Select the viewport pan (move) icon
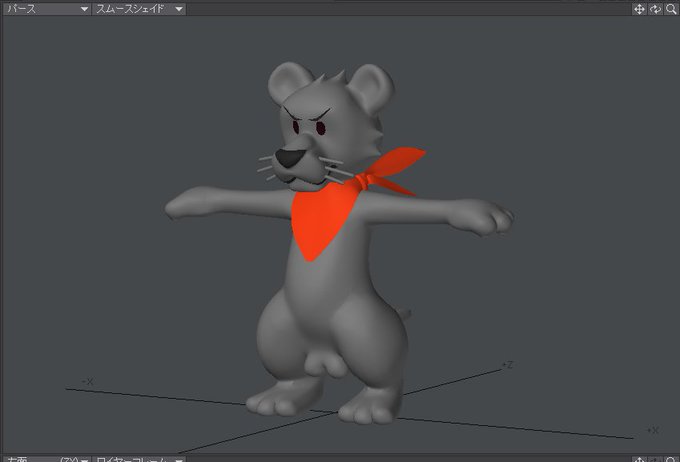The height and width of the screenshot is (462, 680). point(639,9)
